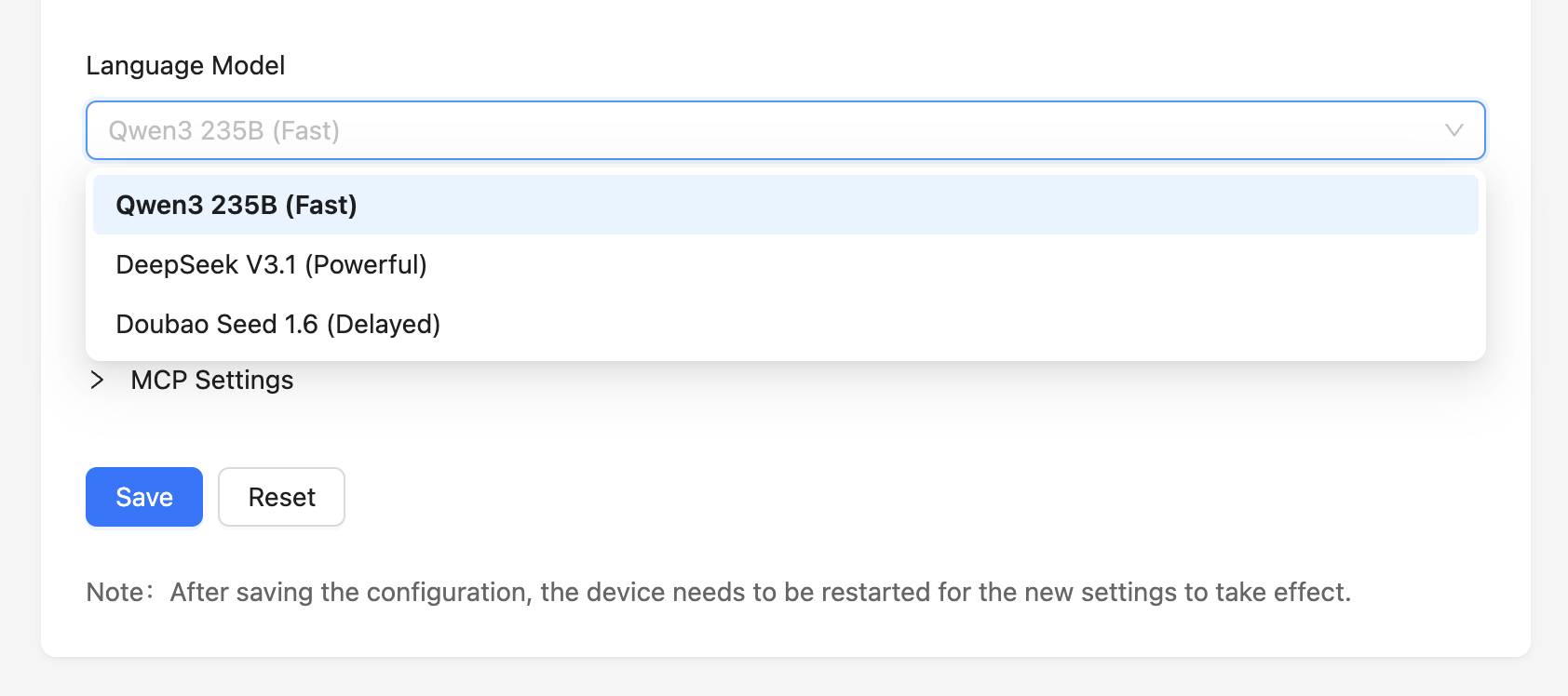Keep the highlighted Qwen3 235B model selected
The image size is (1568, 696).
pyautogui.click(x=237, y=205)
